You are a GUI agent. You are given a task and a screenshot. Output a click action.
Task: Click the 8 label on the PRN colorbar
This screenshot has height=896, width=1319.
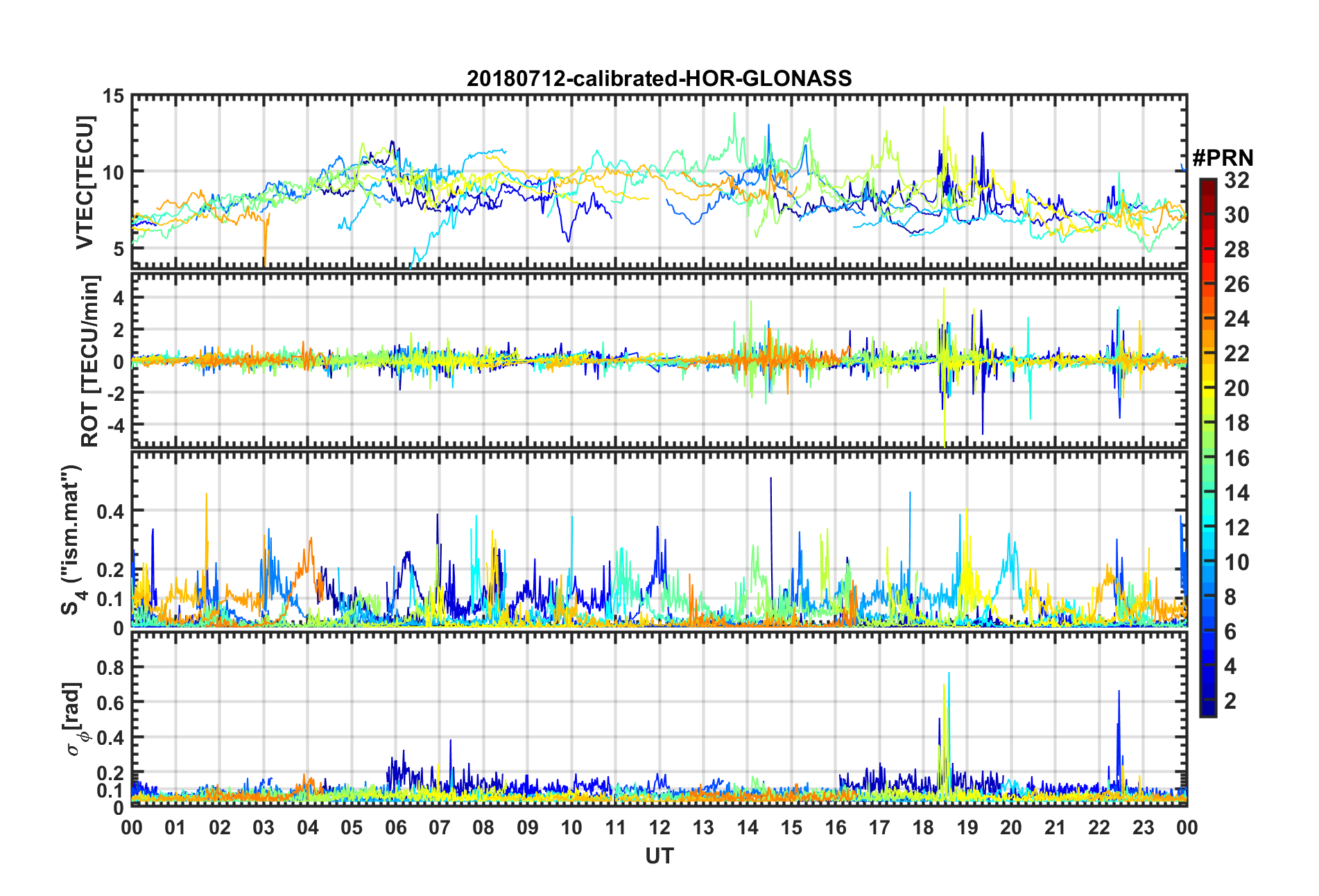pos(1230,597)
